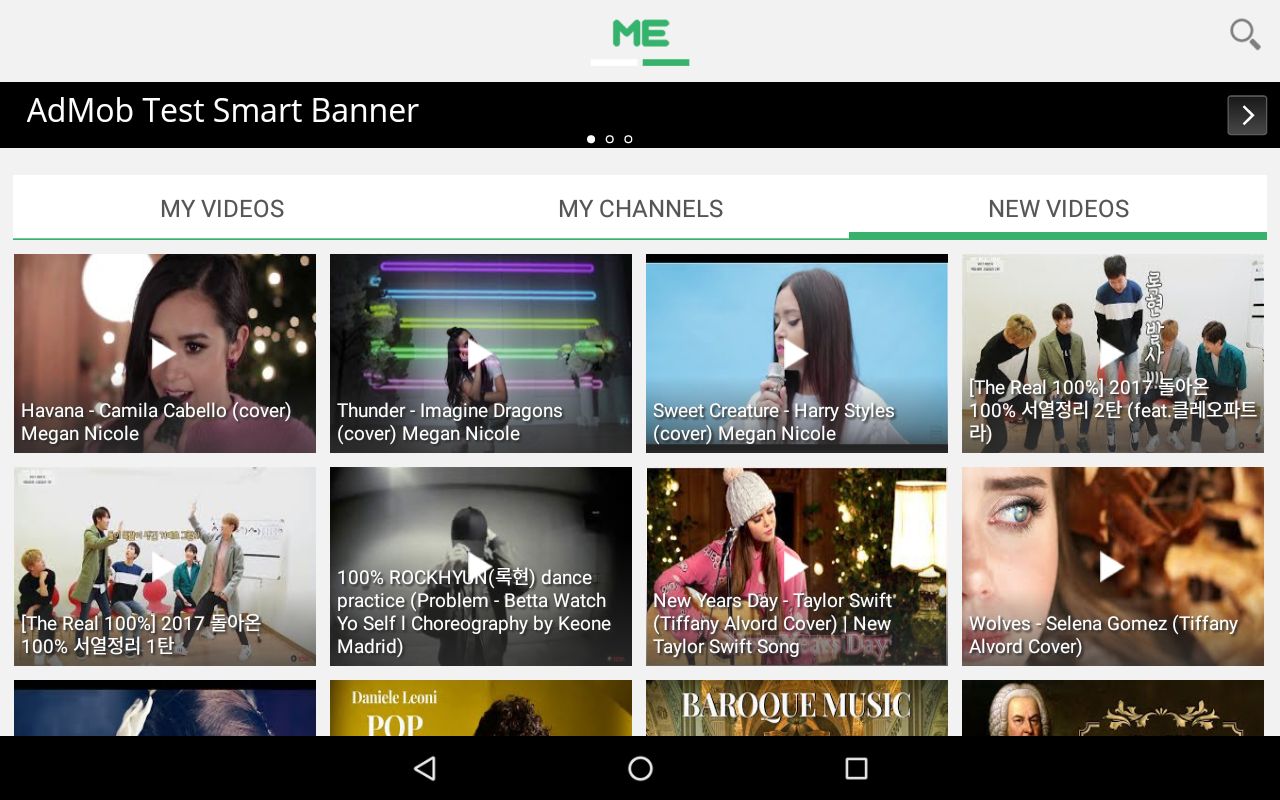Play Thunder Imagine Dragons cover video
The width and height of the screenshot is (1280, 800).
pyautogui.click(x=480, y=353)
